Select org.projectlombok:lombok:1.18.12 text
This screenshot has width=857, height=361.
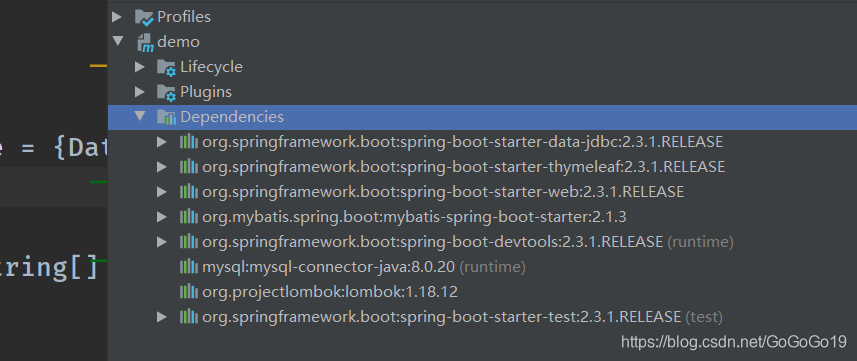(330, 292)
